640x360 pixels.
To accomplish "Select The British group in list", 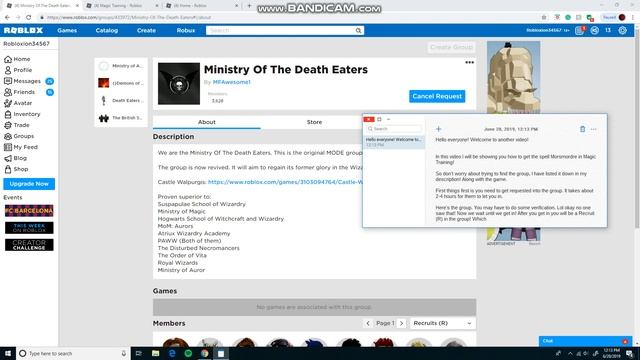I will 121,118.
